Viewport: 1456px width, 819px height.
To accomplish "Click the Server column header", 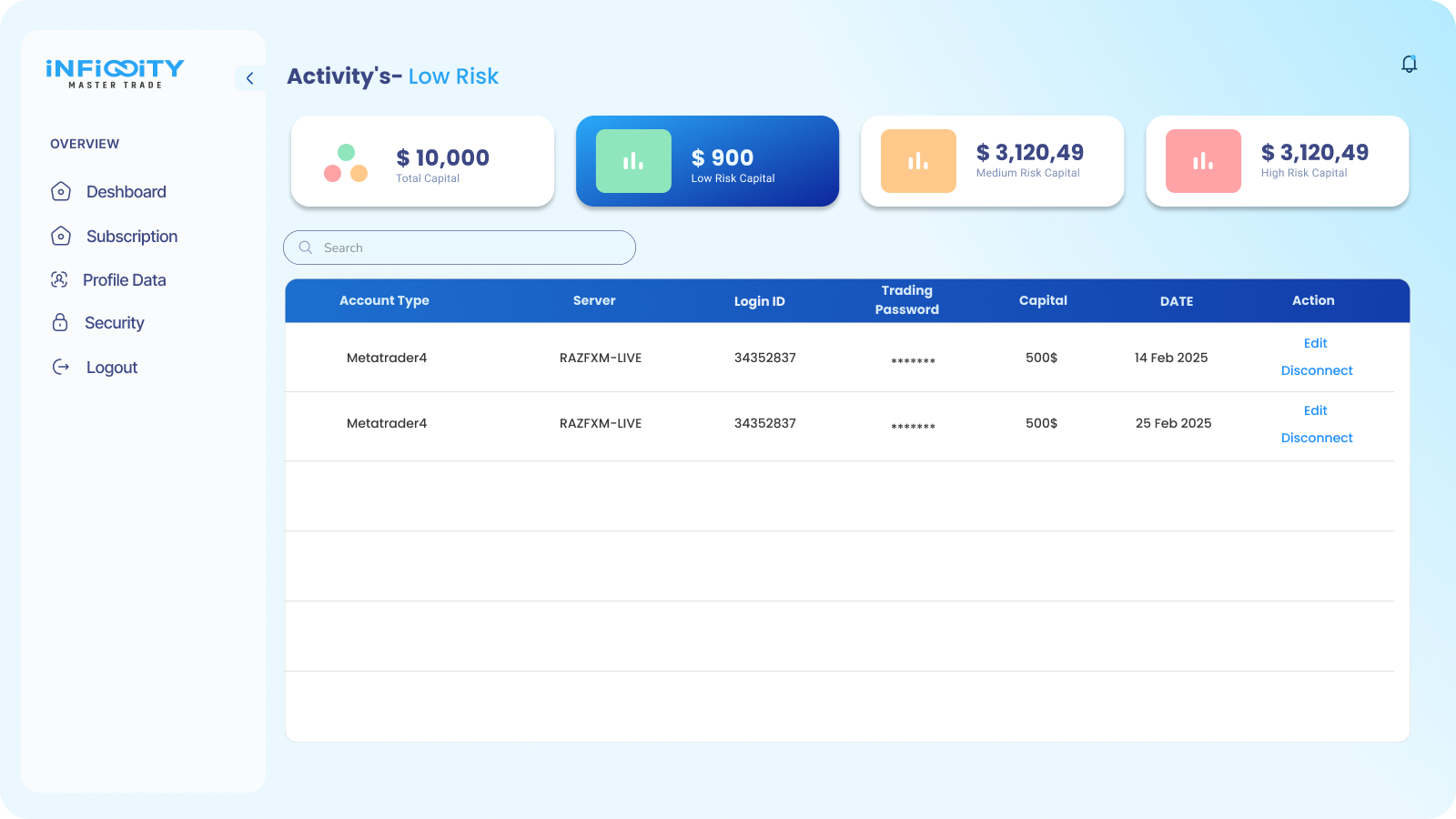I will (594, 300).
